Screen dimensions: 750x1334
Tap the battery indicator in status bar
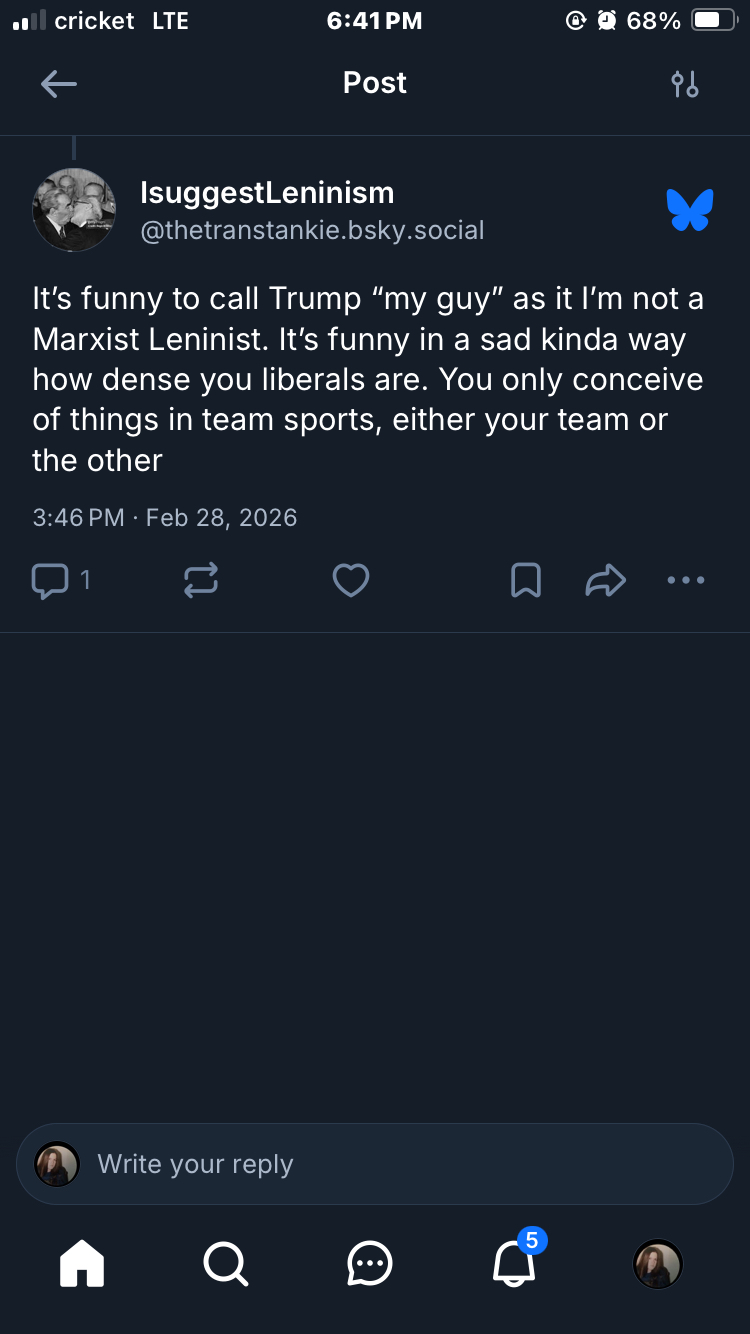click(713, 21)
